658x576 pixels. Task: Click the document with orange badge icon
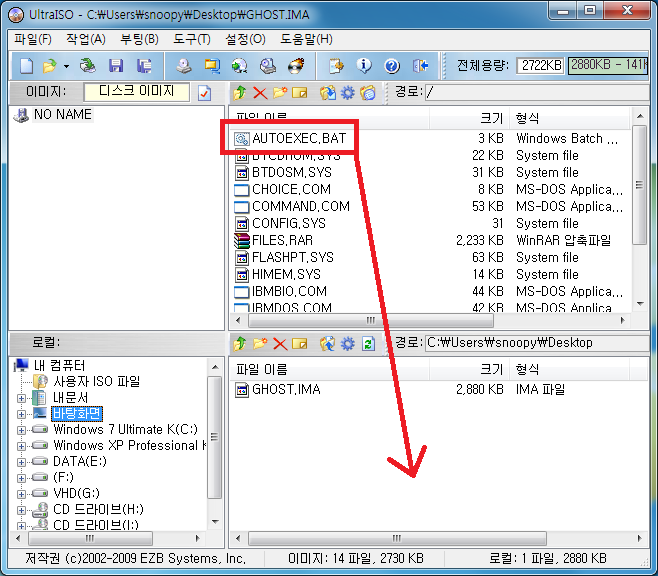pos(295,66)
